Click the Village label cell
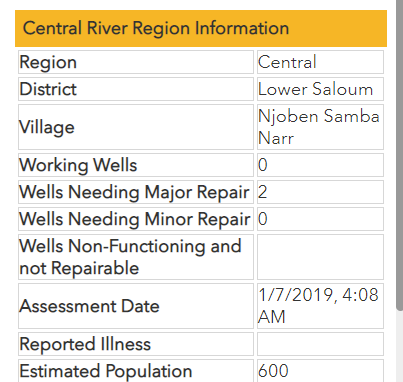 pos(136,127)
